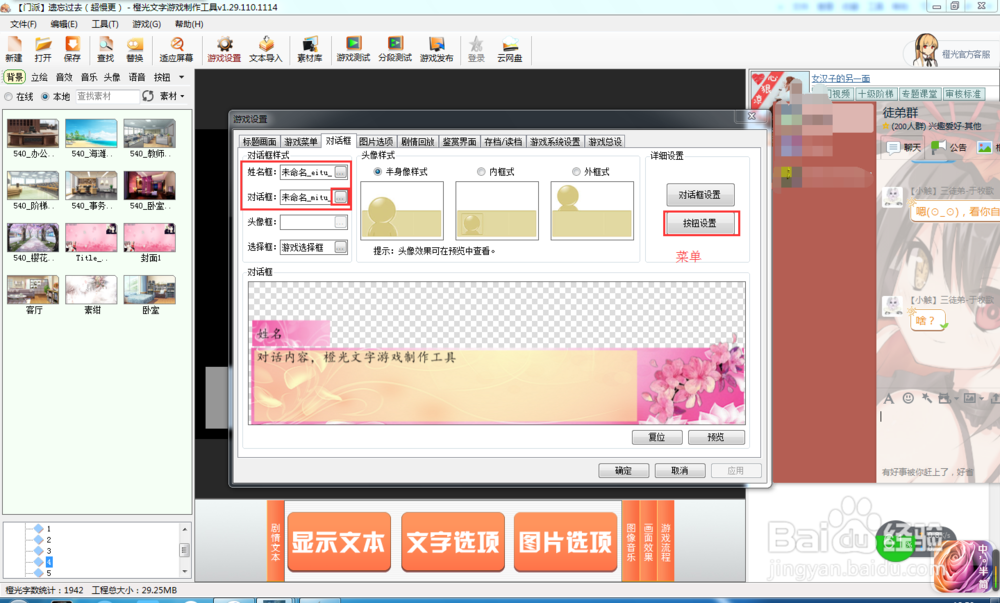Click the 替换 replace tool
Viewport: 1000px width, 603px height.
pyautogui.click(x=135, y=50)
